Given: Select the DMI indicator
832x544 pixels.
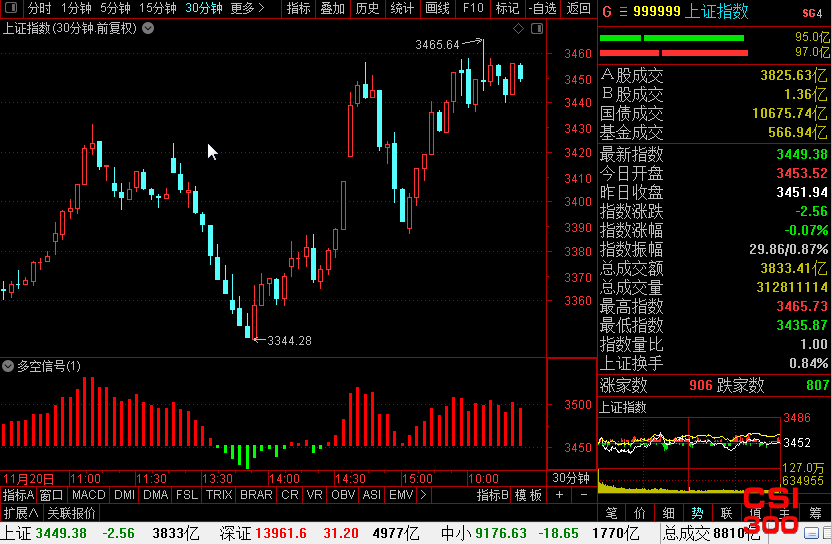Looking at the screenshot, I should coord(124,495).
